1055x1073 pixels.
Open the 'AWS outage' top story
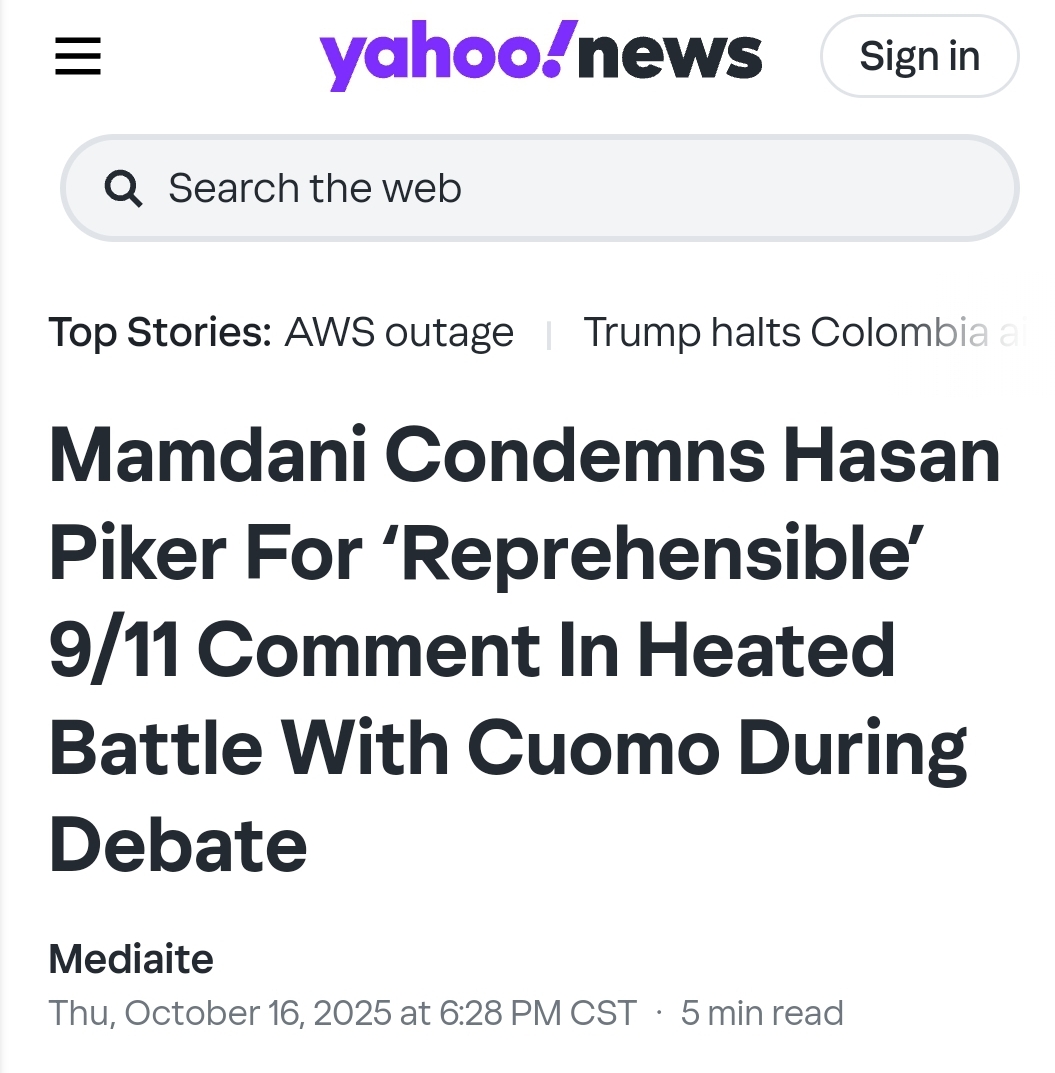(x=399, y=332)
